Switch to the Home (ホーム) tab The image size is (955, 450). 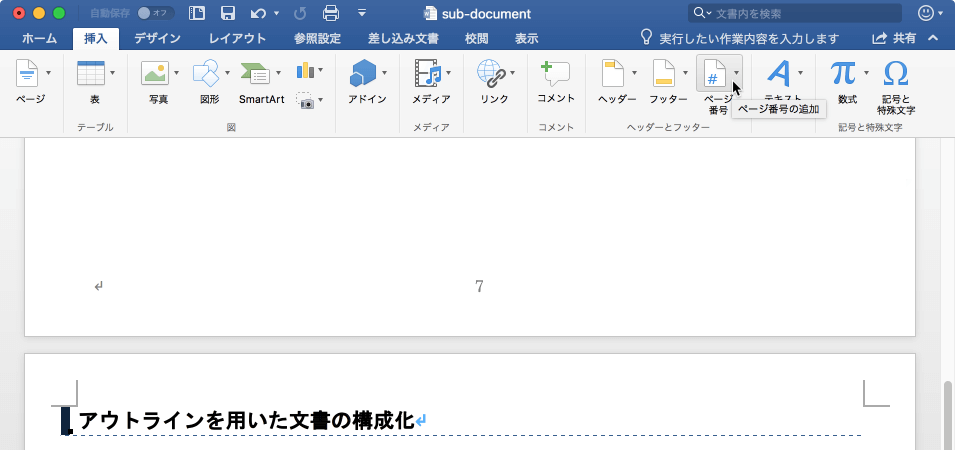tap(40, 38)
